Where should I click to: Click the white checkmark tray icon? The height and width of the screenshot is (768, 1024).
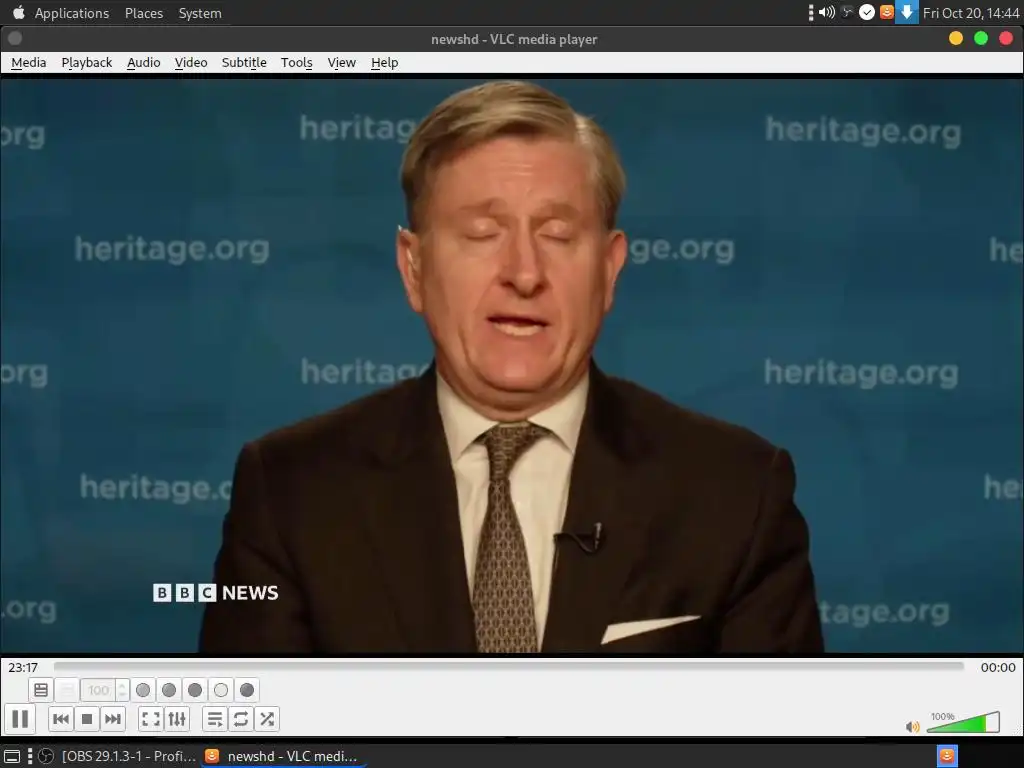click(x=867, y=12)
